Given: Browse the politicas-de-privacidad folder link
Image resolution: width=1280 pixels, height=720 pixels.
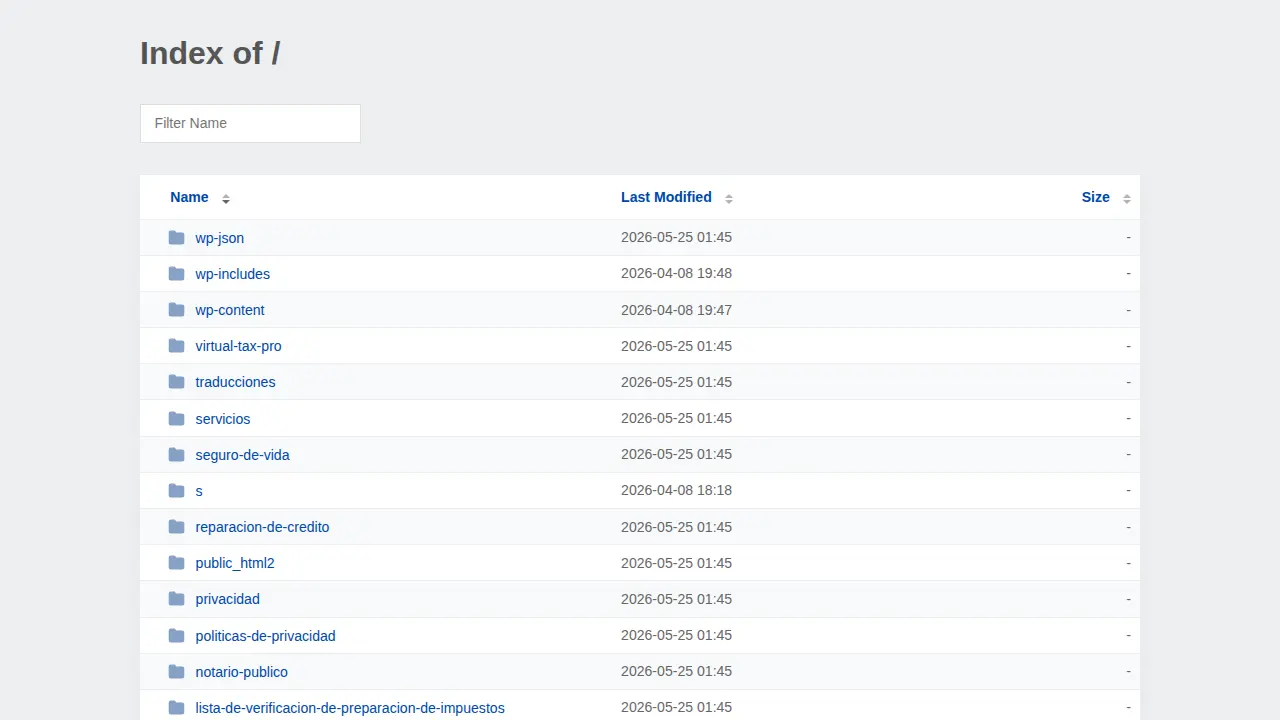Looking at the screenshot, I should 266,636.
